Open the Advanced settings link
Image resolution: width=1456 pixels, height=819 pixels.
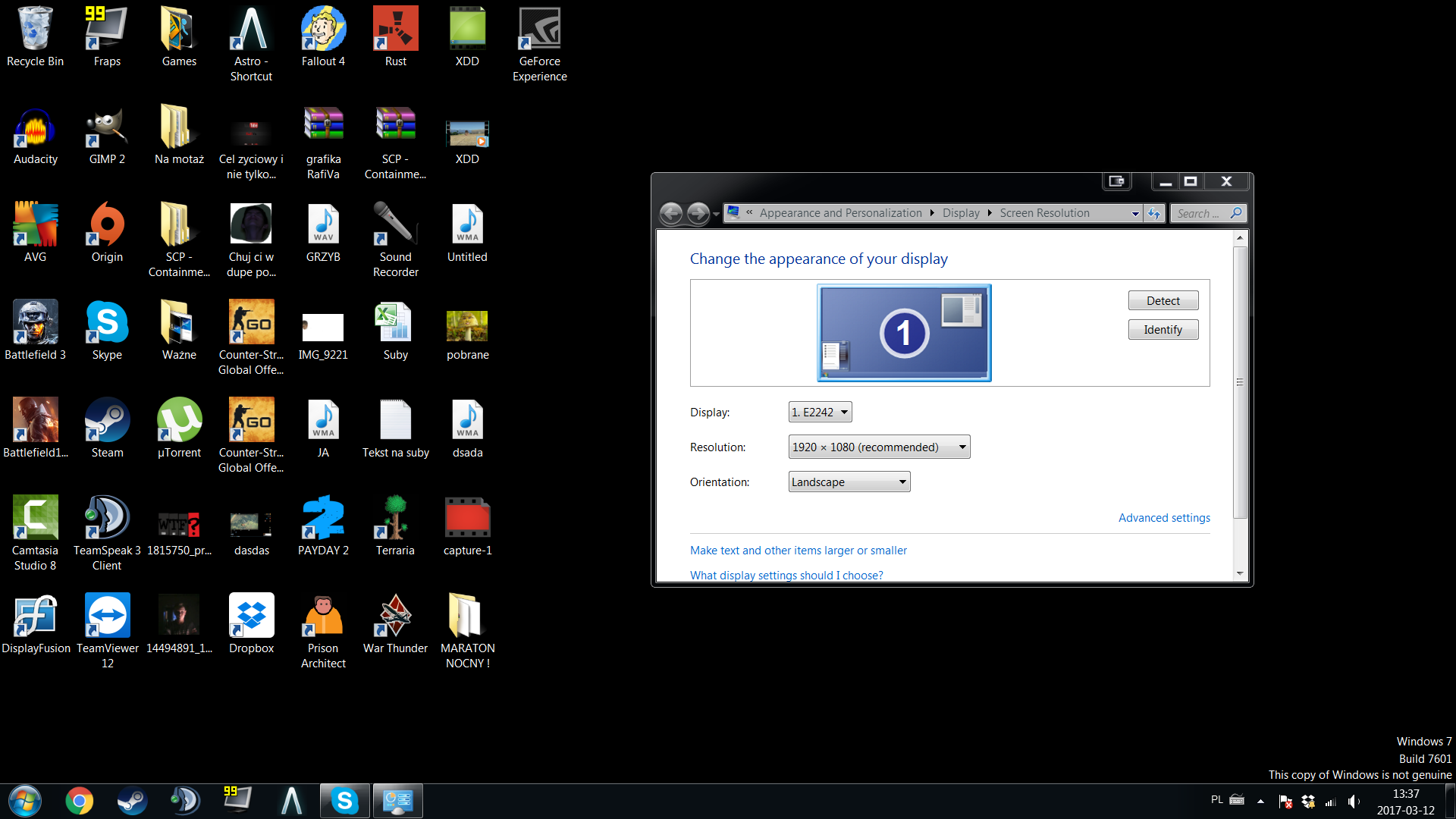click(x=1163, y=518)
